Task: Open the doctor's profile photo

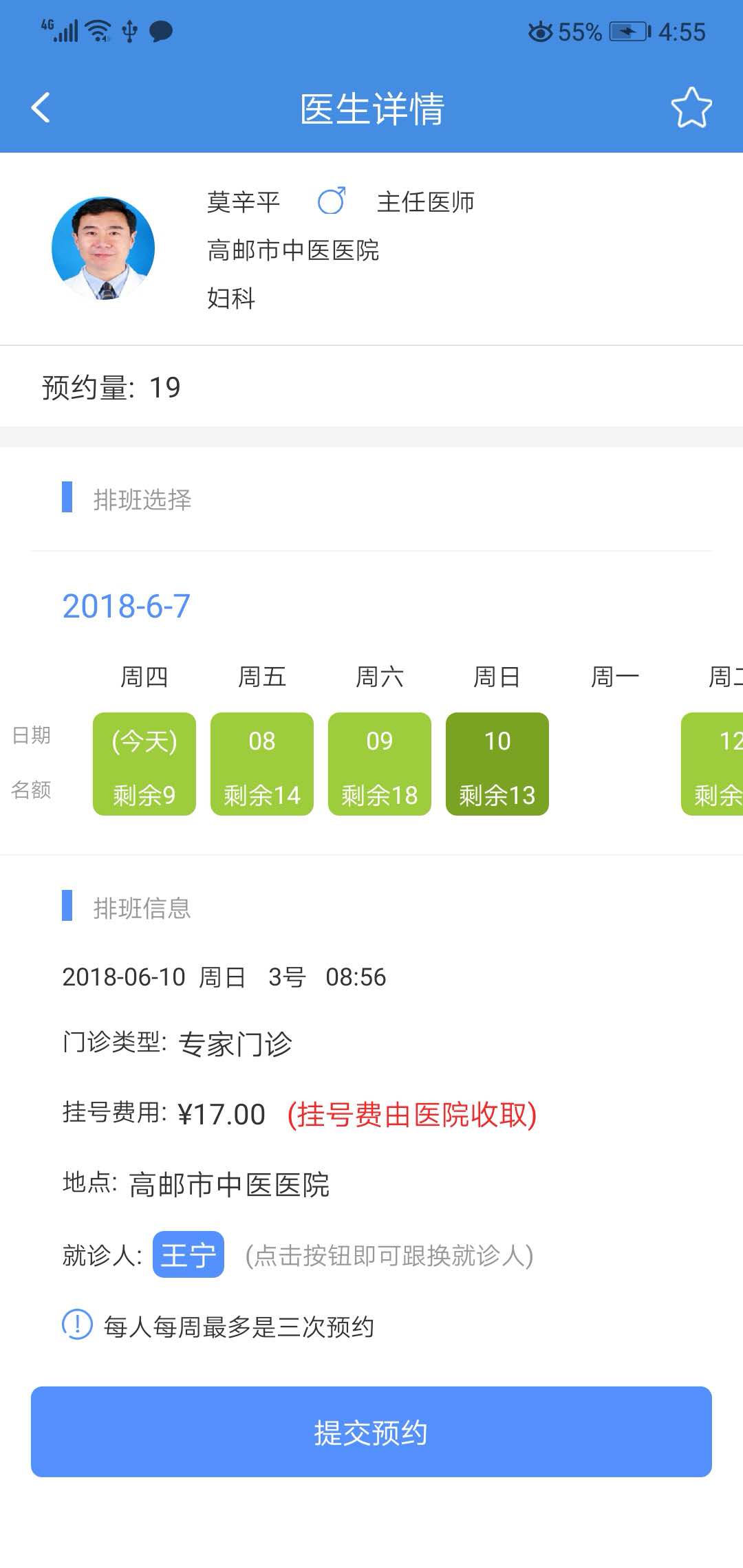Action: (x=103, y=248)
